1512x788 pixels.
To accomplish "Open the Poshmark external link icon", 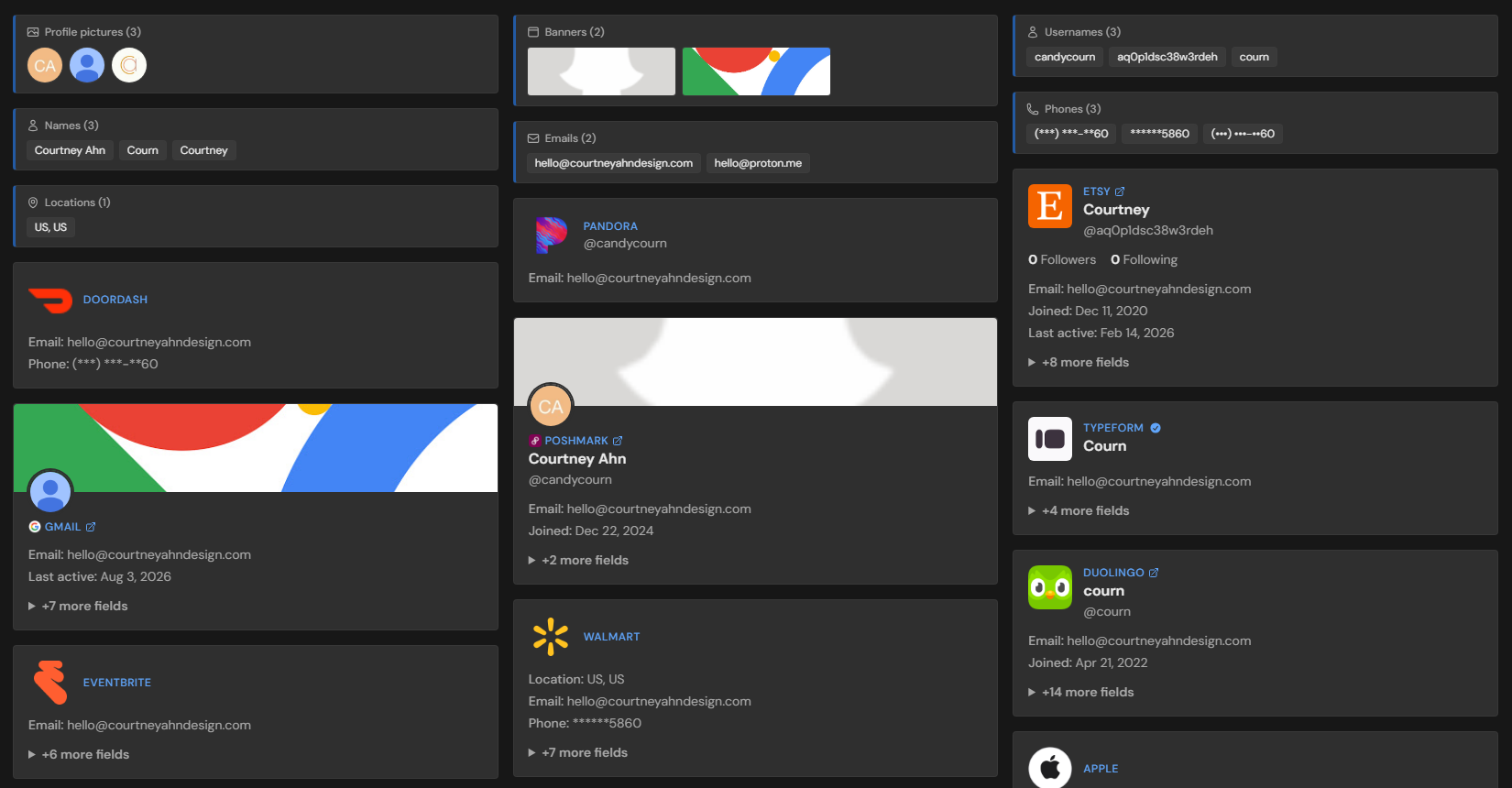I will [x=618, y=441].
